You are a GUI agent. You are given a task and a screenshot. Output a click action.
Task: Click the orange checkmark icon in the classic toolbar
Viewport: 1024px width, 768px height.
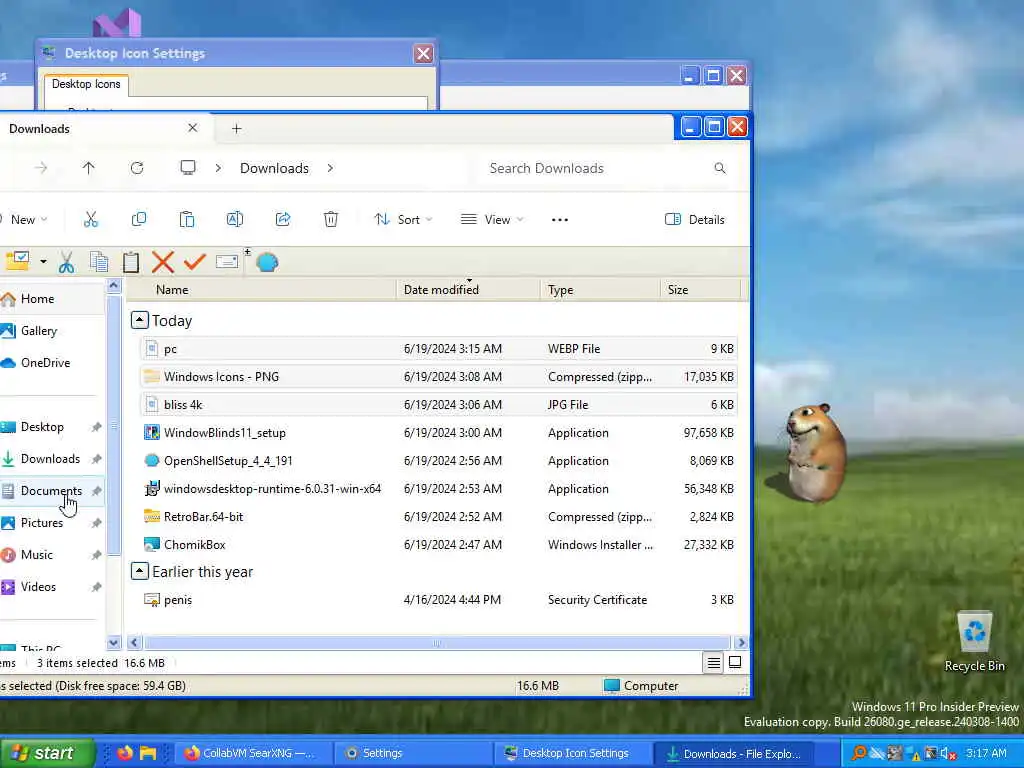195,262
